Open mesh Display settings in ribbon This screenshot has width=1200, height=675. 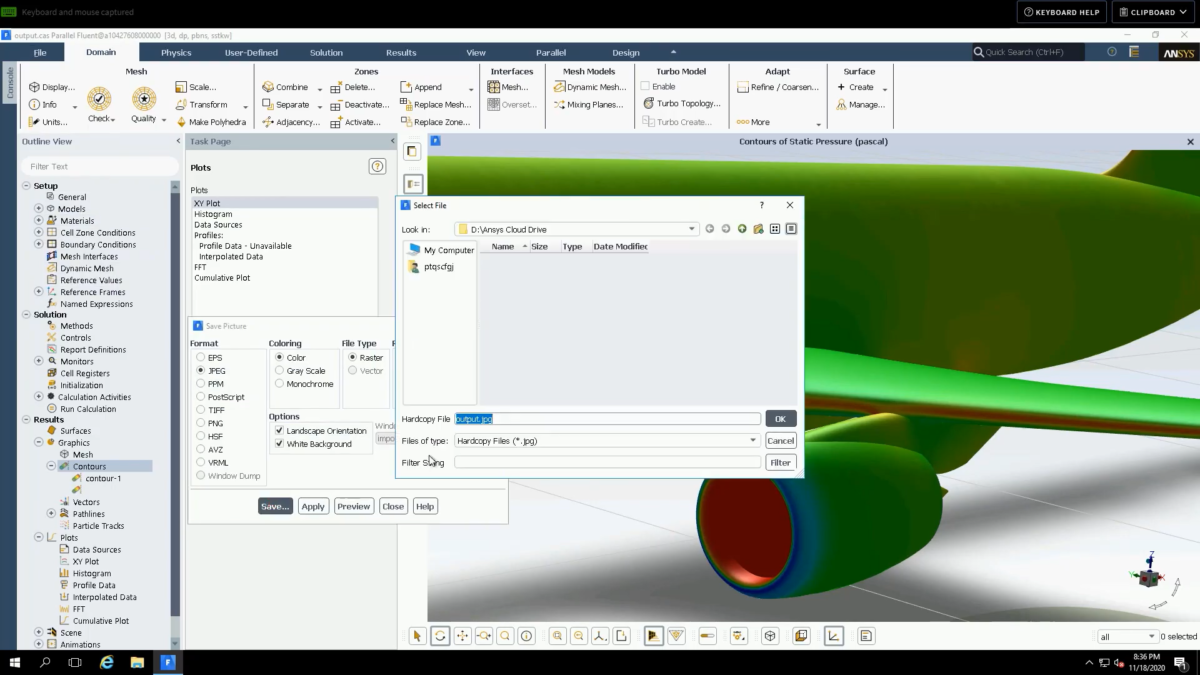(52, 87)
